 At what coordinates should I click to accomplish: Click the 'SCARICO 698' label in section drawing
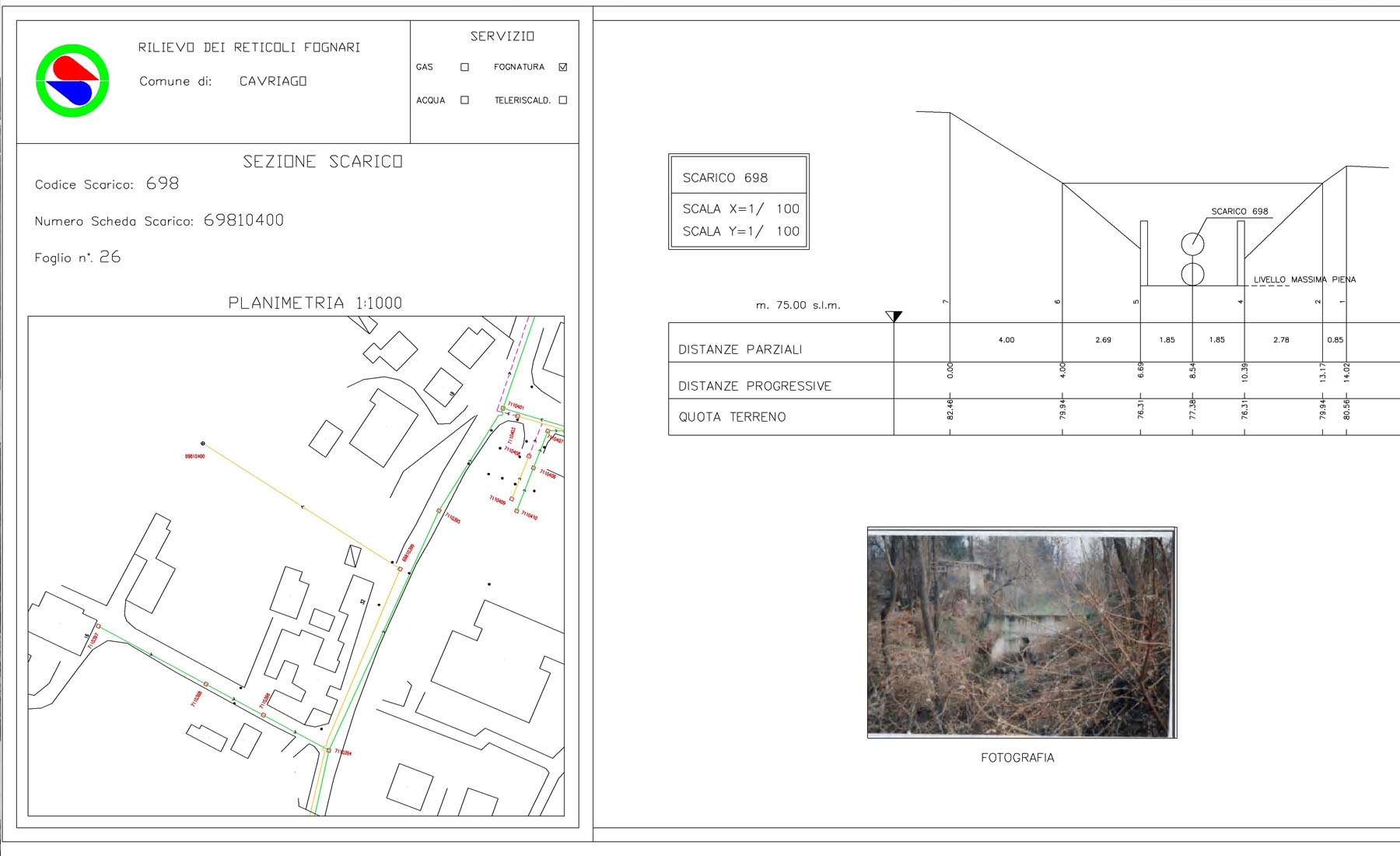click(x=1239, y=212)
